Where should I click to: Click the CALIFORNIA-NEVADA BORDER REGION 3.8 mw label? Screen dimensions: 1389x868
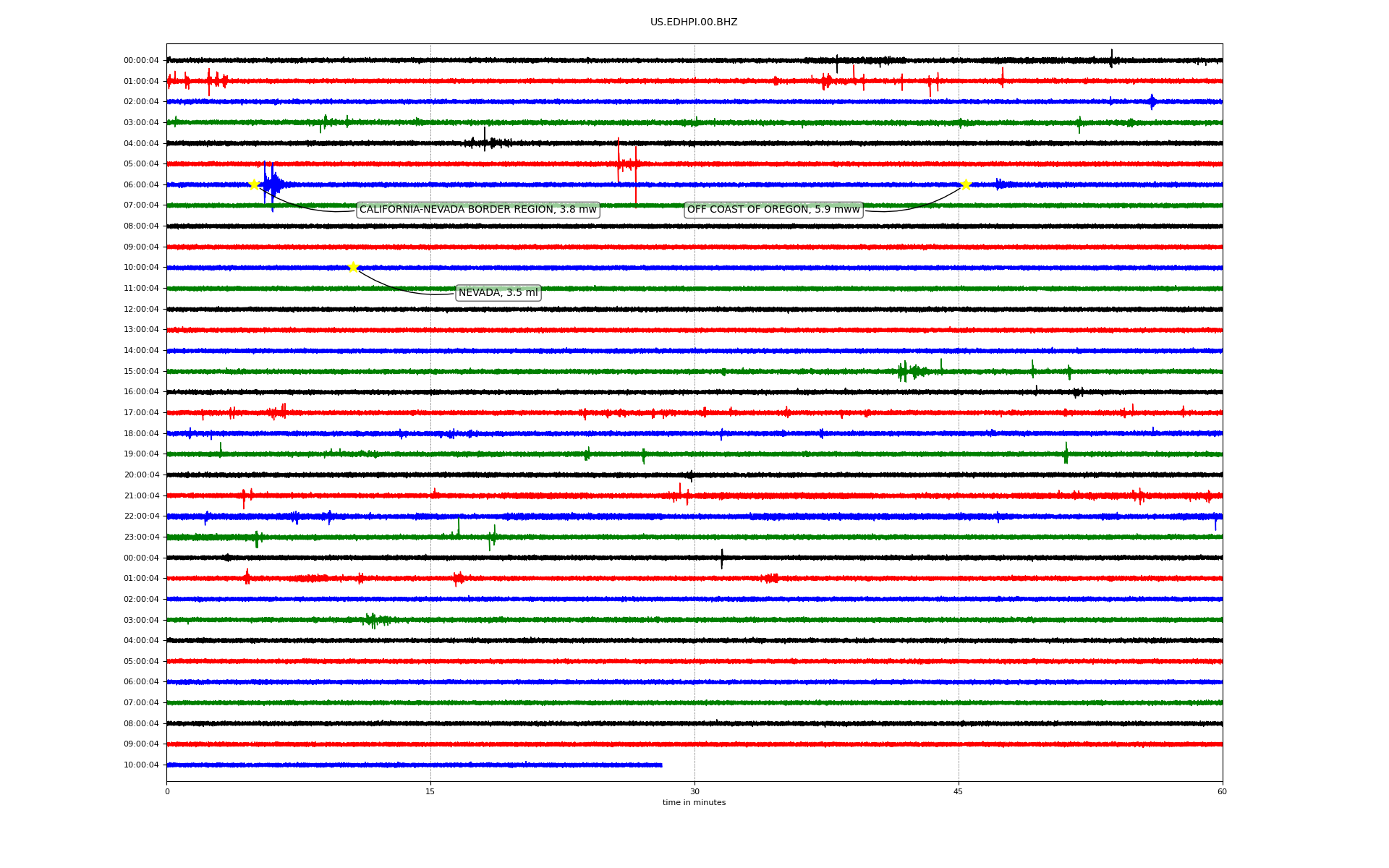point(477,210)
